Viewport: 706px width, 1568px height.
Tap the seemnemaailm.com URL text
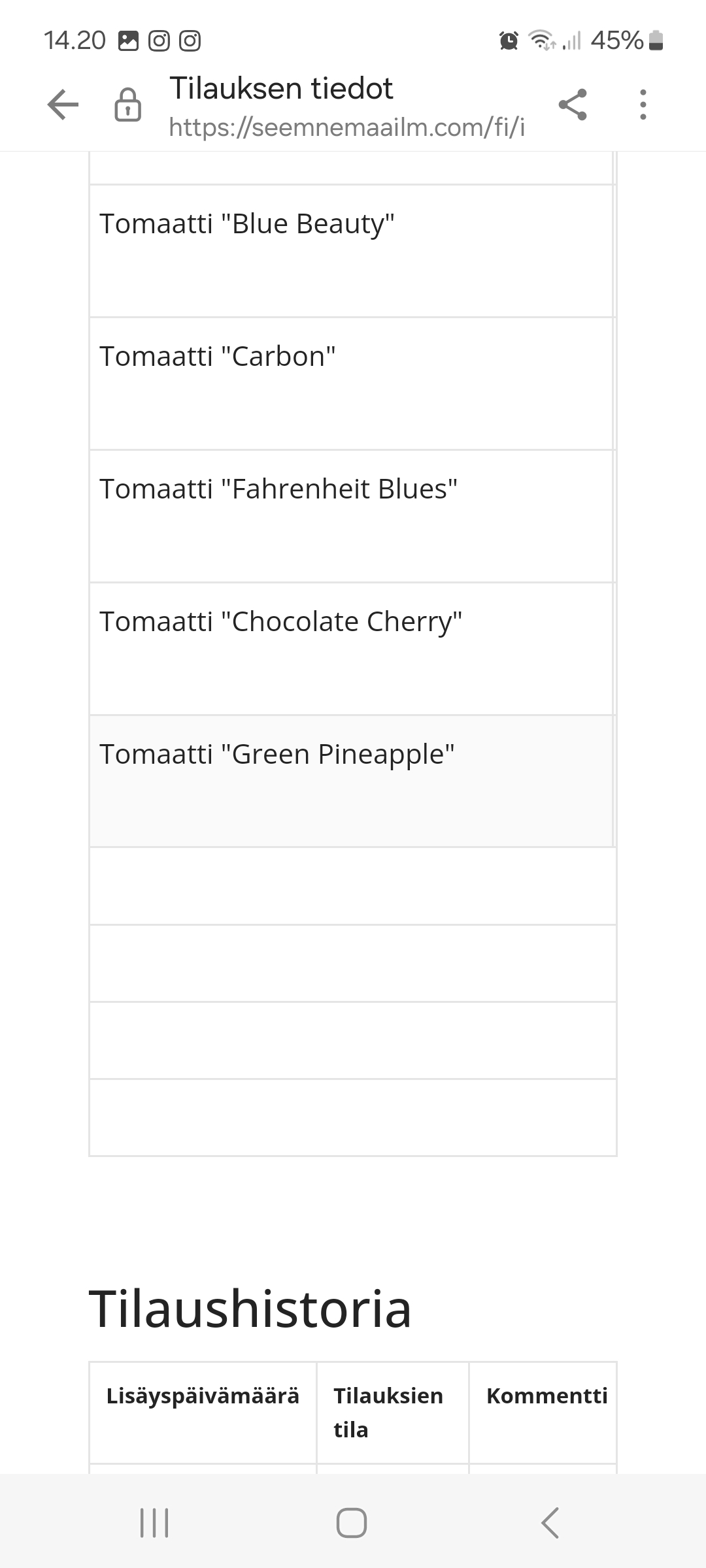click(x=346, y=127)
